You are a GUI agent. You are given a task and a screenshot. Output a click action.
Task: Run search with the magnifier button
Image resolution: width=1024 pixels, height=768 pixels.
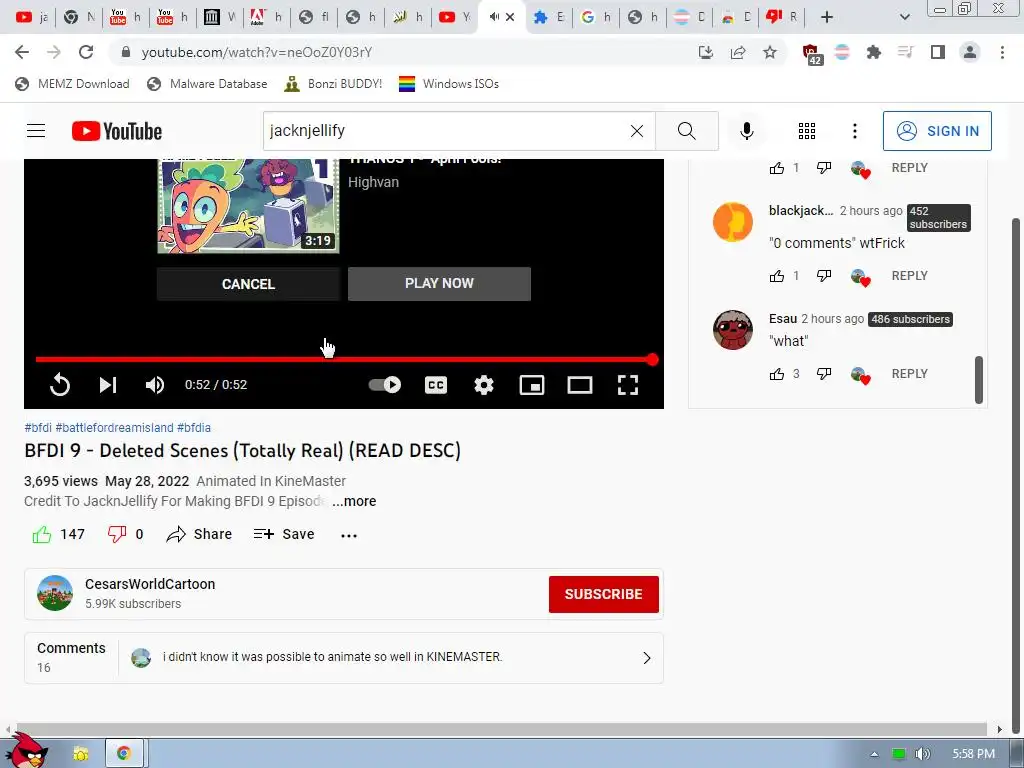pos(686,131)
